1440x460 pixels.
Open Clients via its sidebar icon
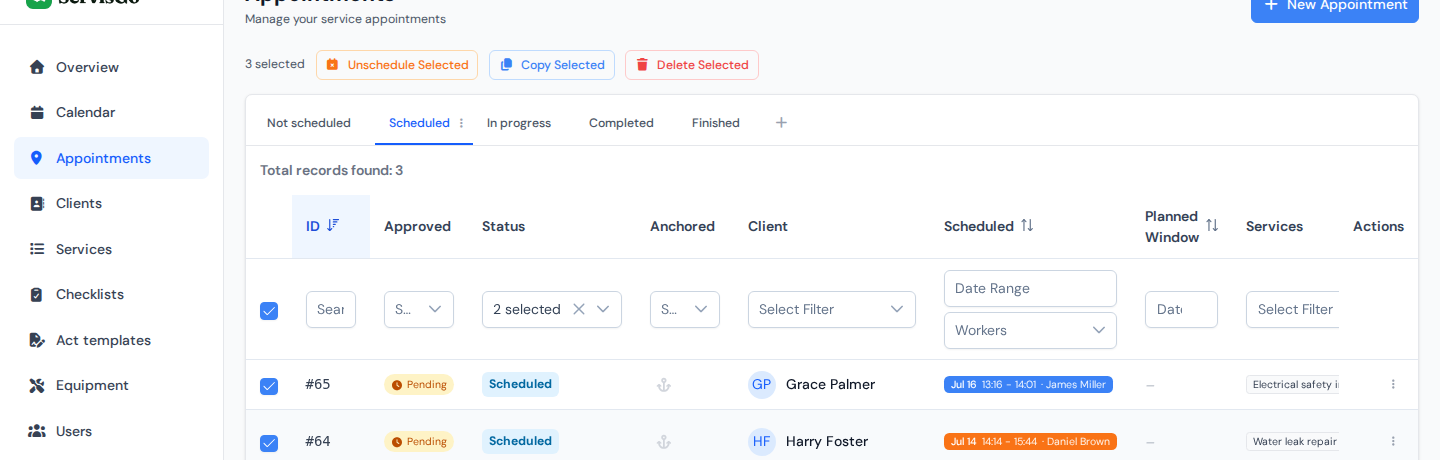[37, 203]
